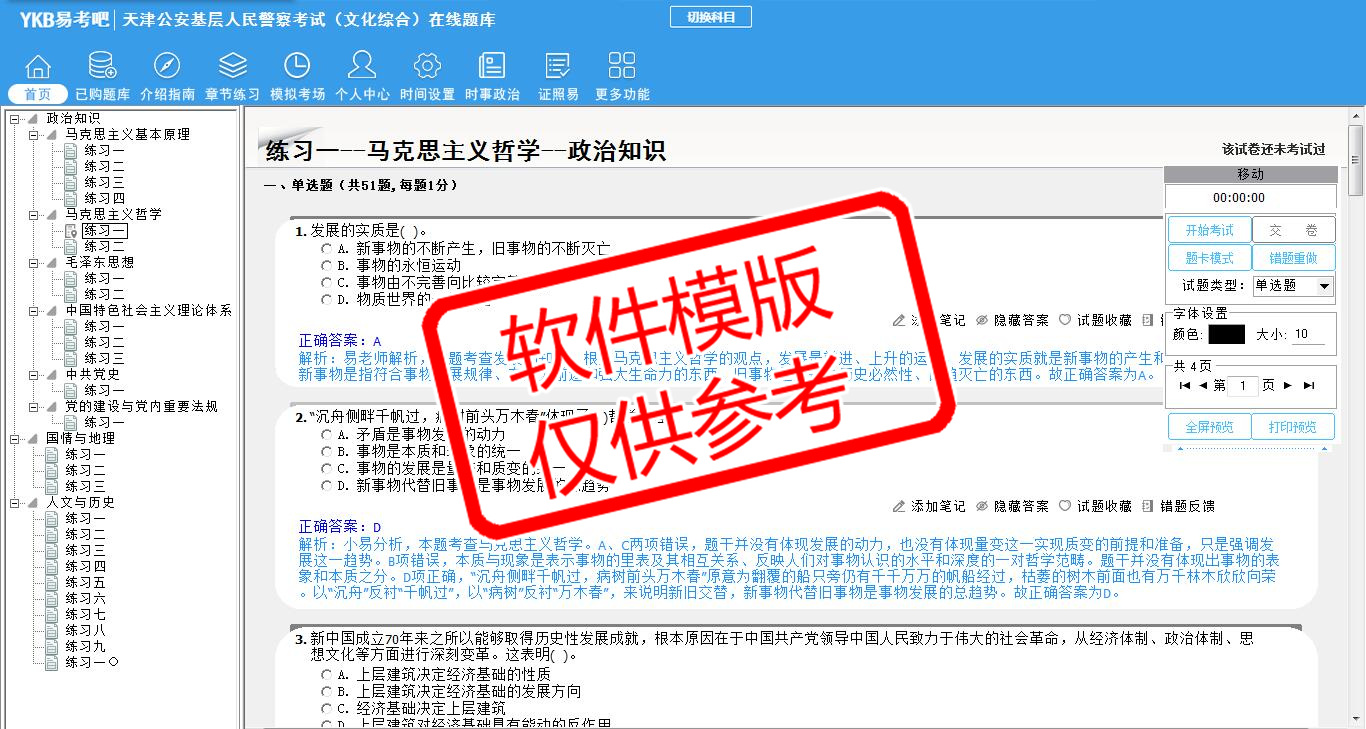The height and width of the screenshot is (729, 1366).
Task: Open 练习一 under 中共党史
Action: coord(105,390)
